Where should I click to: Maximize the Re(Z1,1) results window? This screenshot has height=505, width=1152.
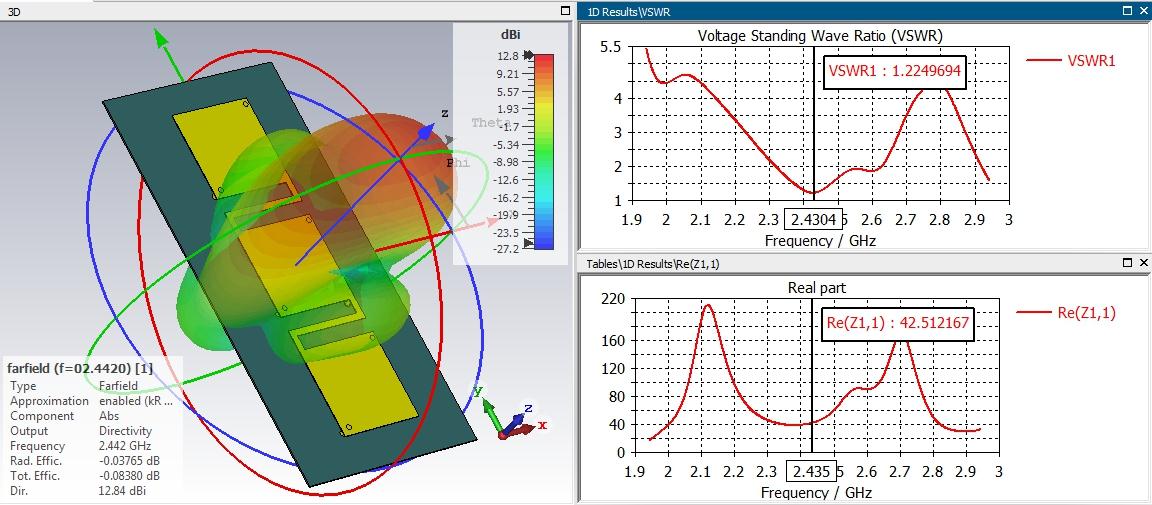pyautogui.click(x=1128, y=262)
